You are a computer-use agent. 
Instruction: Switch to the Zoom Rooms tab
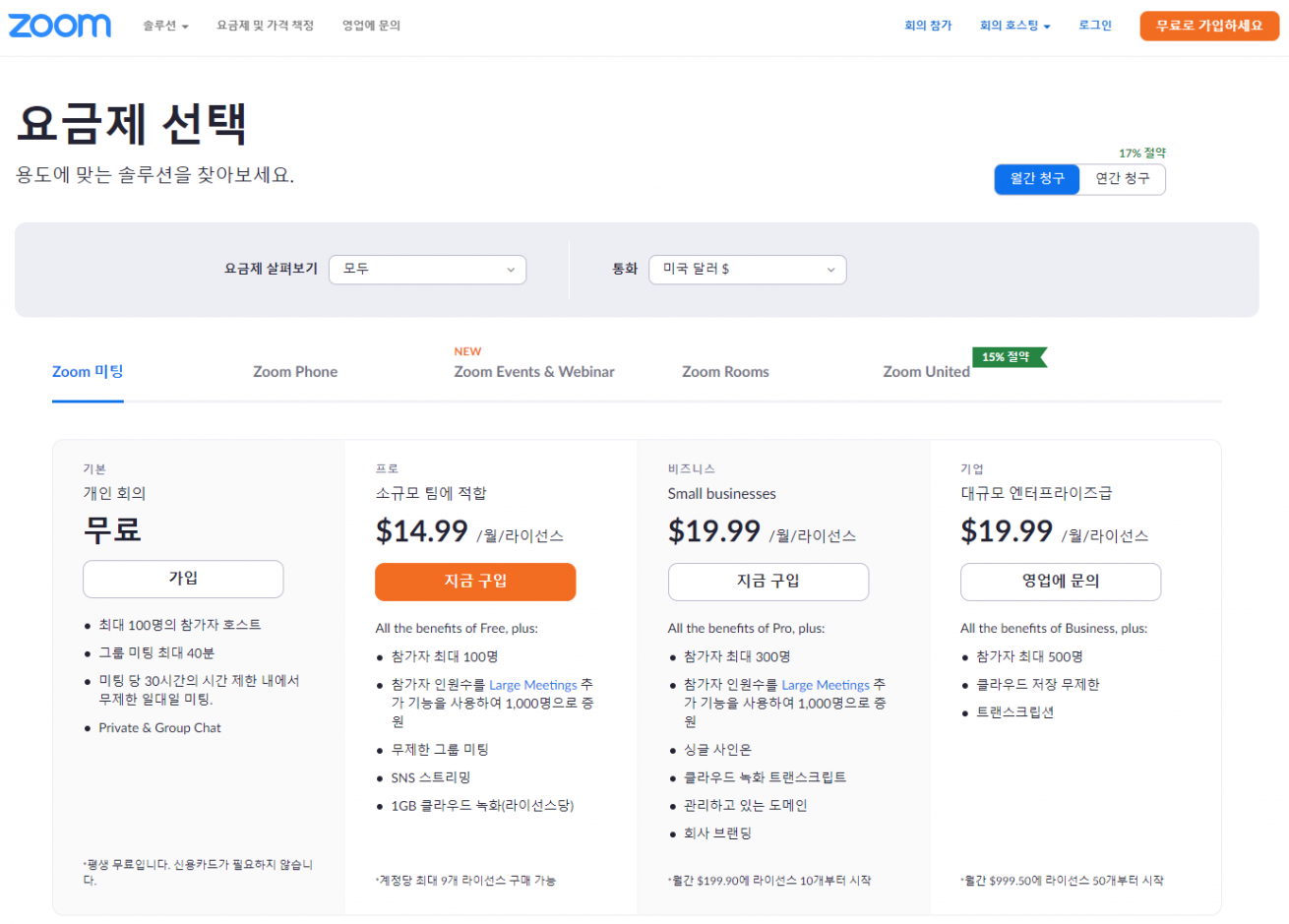[x=725, y=372]
